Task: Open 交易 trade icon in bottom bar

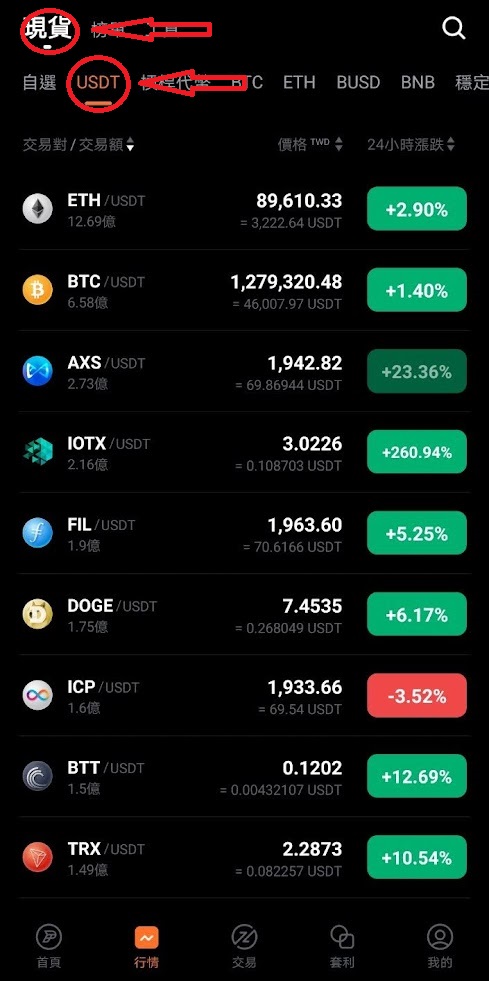Action: [244, 937]
